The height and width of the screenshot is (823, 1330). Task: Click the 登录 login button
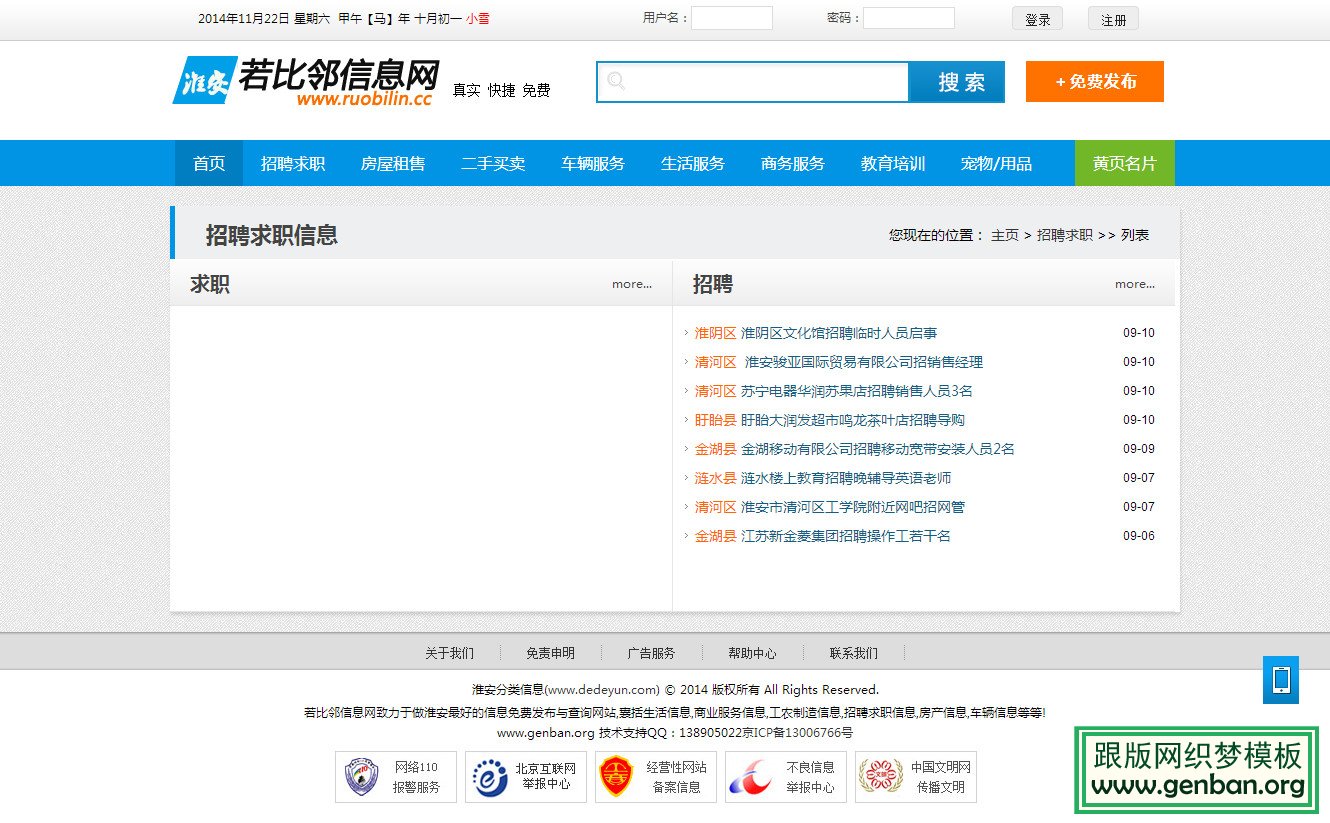[1037, 18]
